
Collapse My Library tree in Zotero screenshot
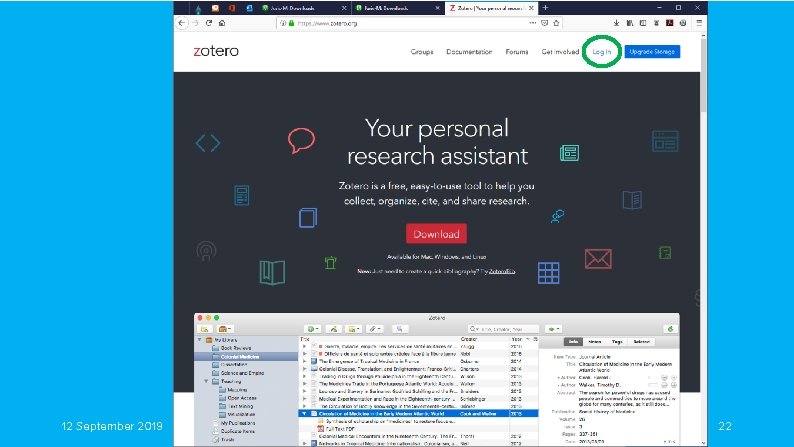[x=200, y=340]
